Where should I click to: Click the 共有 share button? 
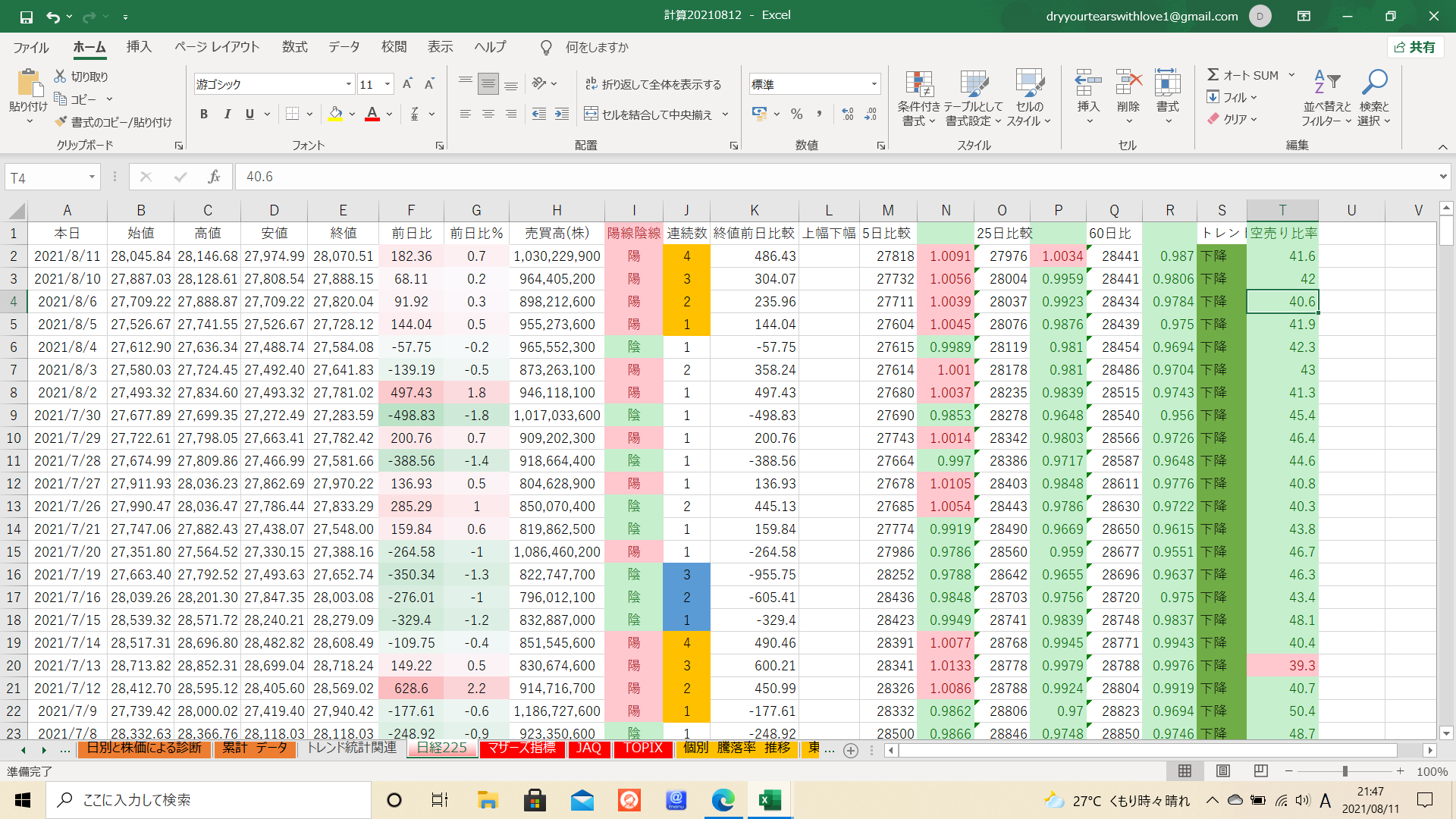tap(1415, 47)
